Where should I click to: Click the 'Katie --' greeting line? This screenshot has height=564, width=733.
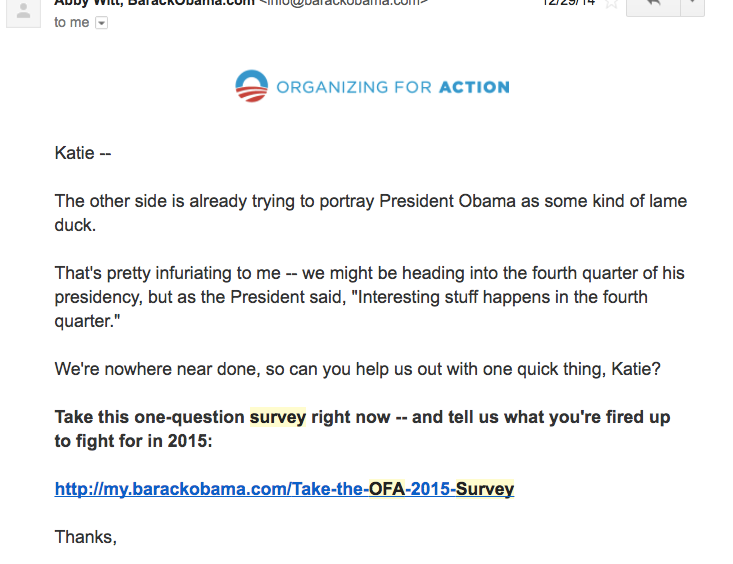coord(83,153)
